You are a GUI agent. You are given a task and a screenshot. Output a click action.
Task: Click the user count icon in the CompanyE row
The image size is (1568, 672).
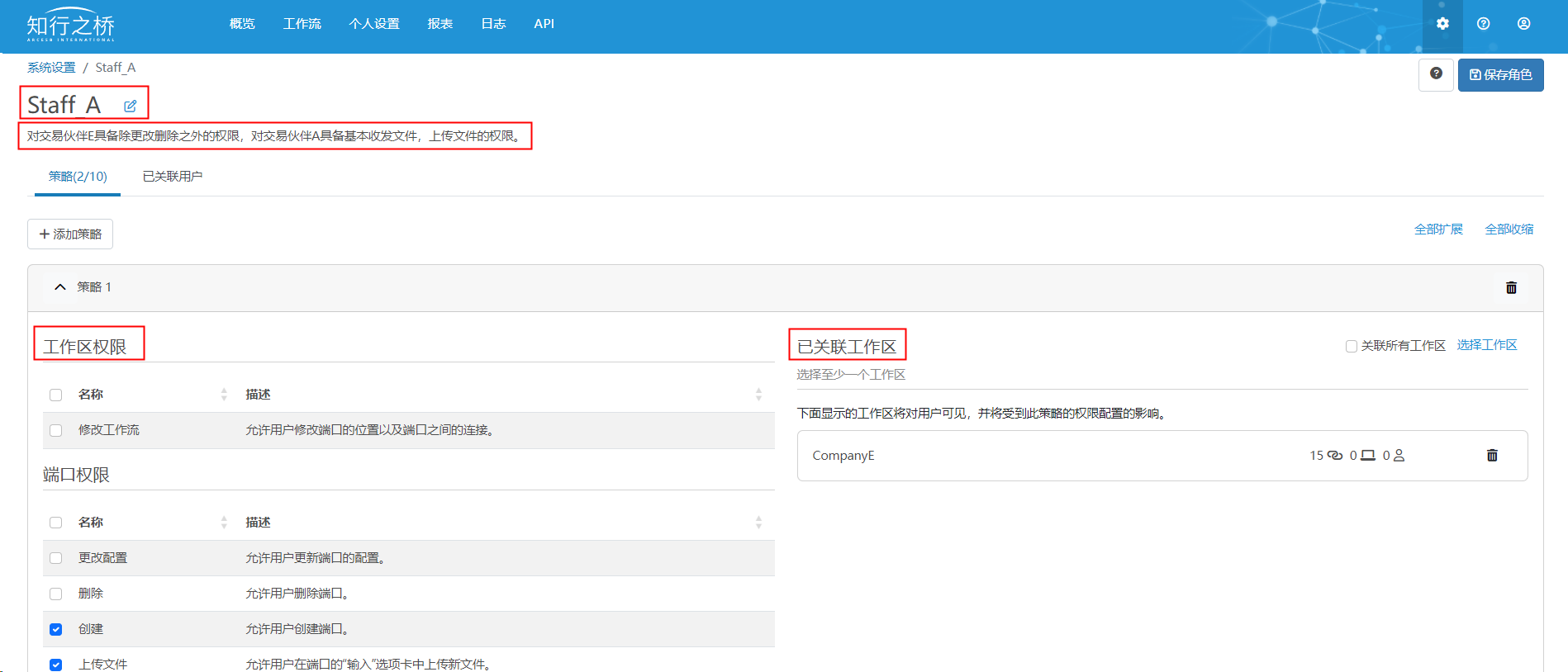[1399, 456]
